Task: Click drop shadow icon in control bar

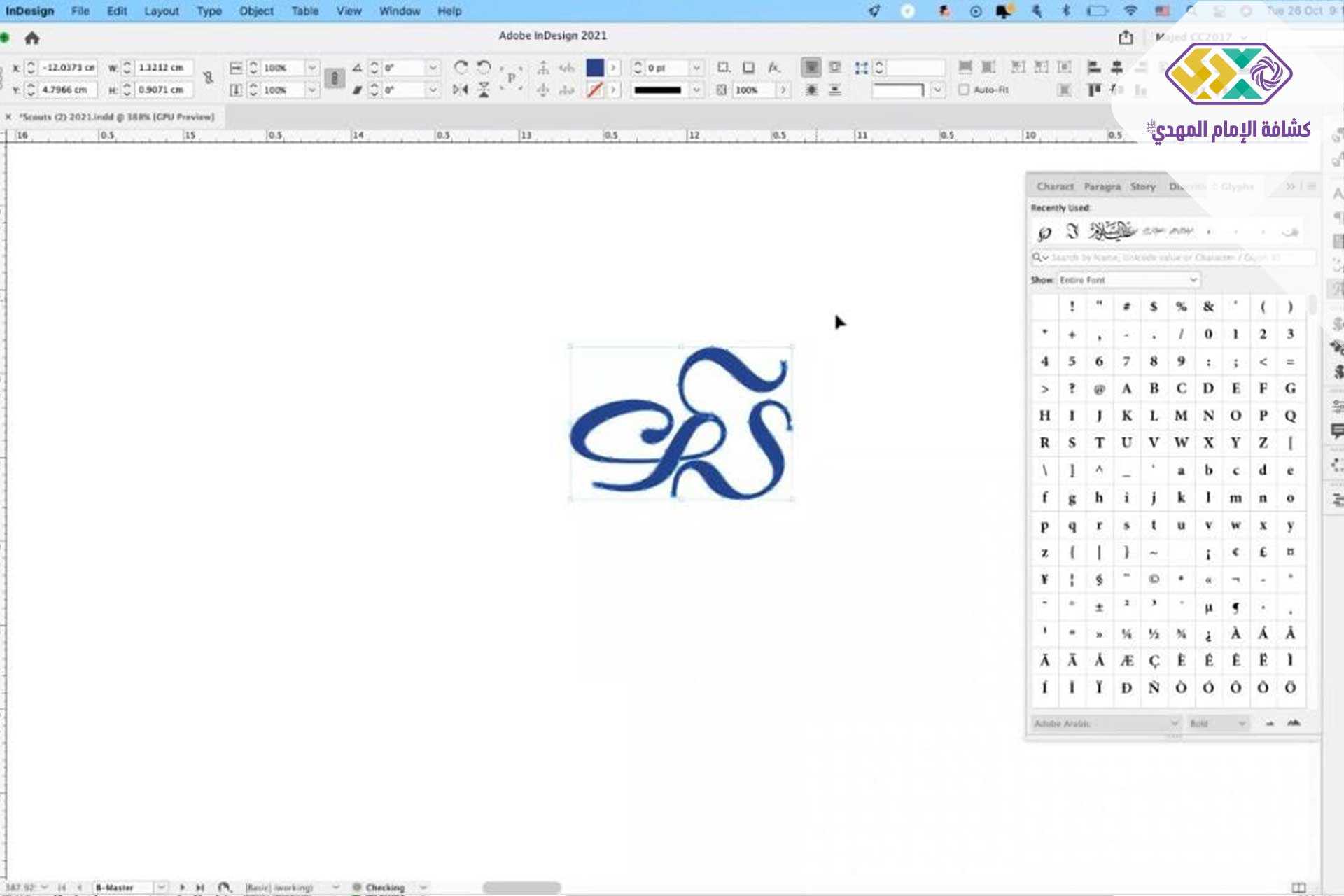Action: 748,67
